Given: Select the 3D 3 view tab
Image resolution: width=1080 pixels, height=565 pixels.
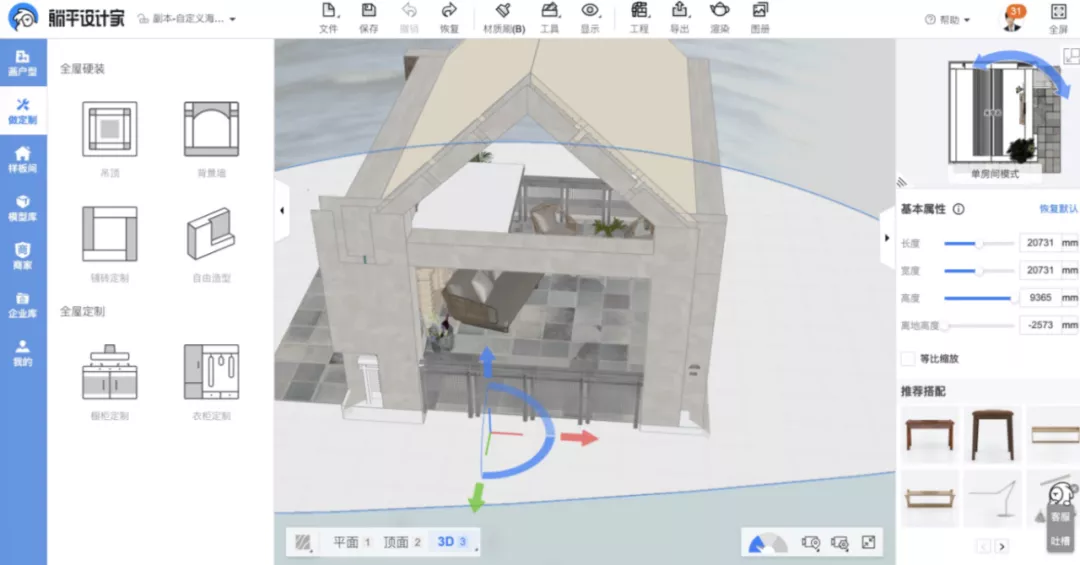Looking at the screenshot, I should pos(452,542).
